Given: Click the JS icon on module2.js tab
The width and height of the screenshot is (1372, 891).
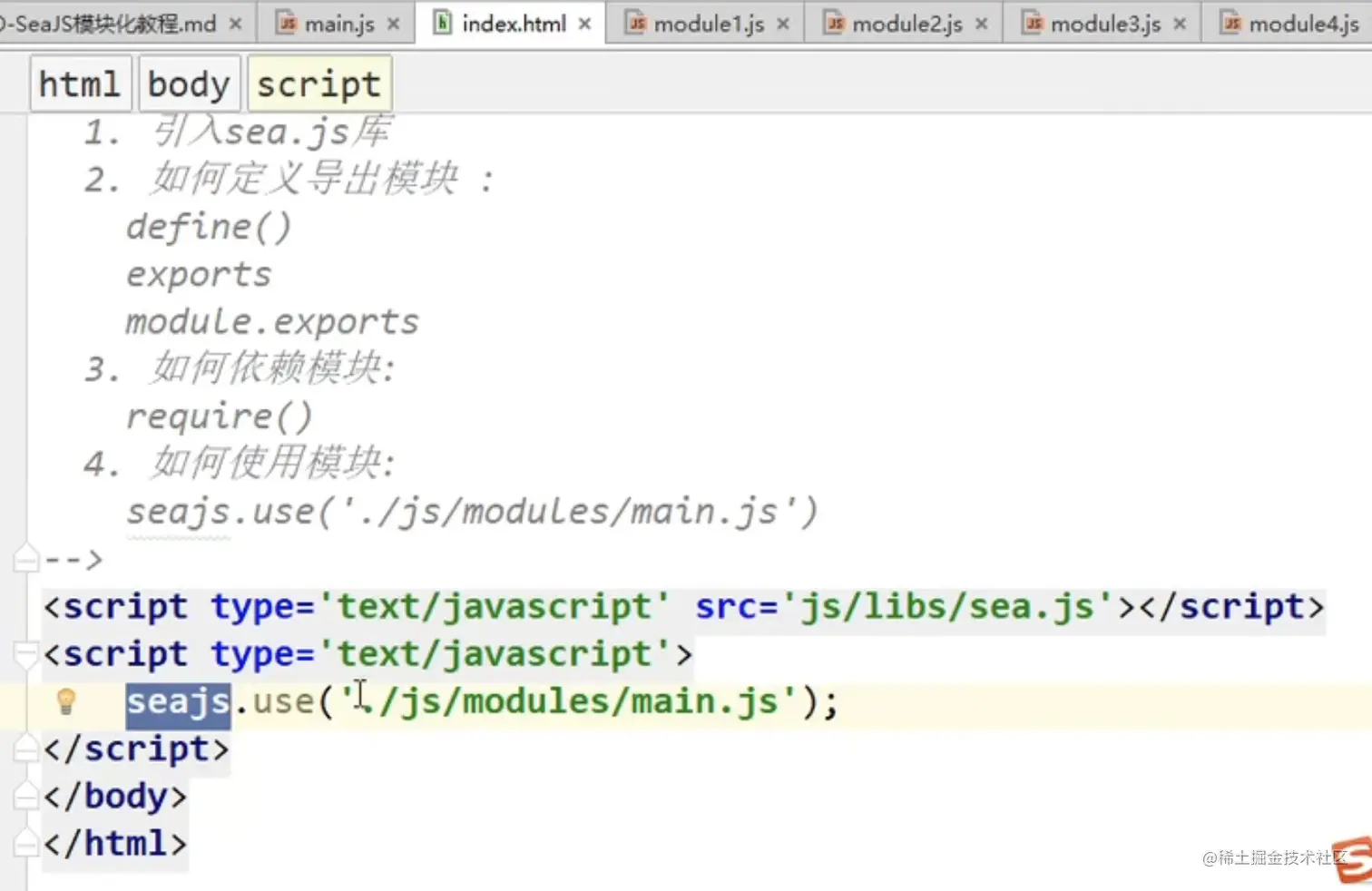Looking at the screenshot, I should point(835,24).
